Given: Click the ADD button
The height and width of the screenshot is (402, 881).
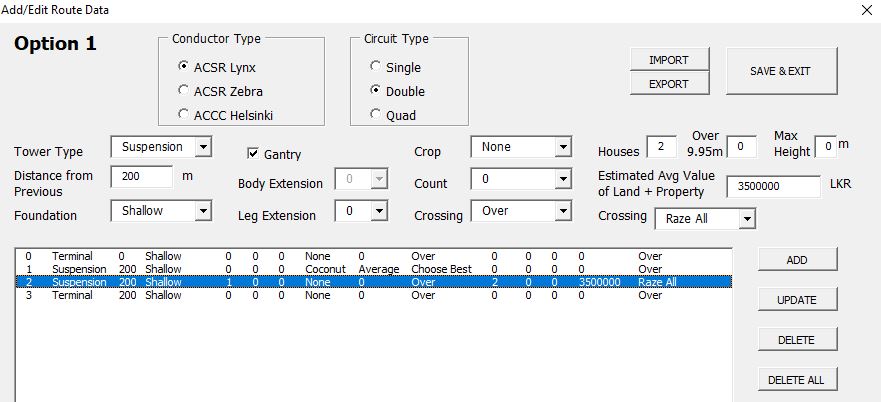Looking at the screenshot, I should click(797, 260).
